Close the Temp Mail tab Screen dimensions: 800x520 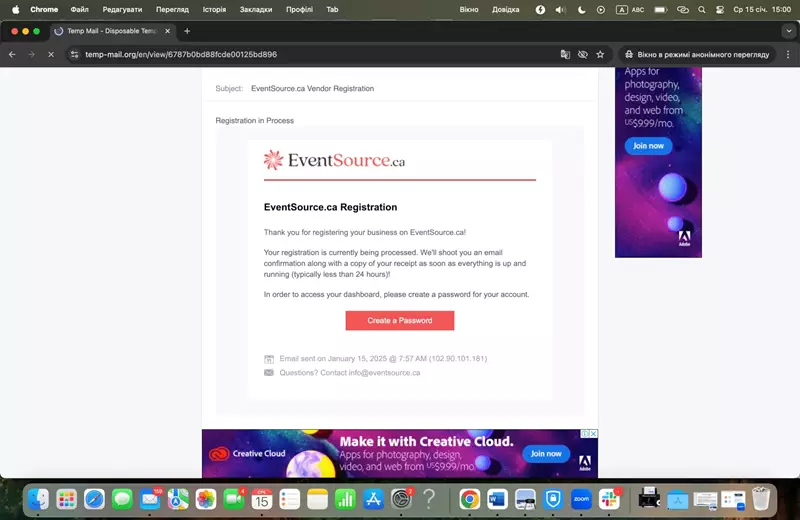pos(167,31)
